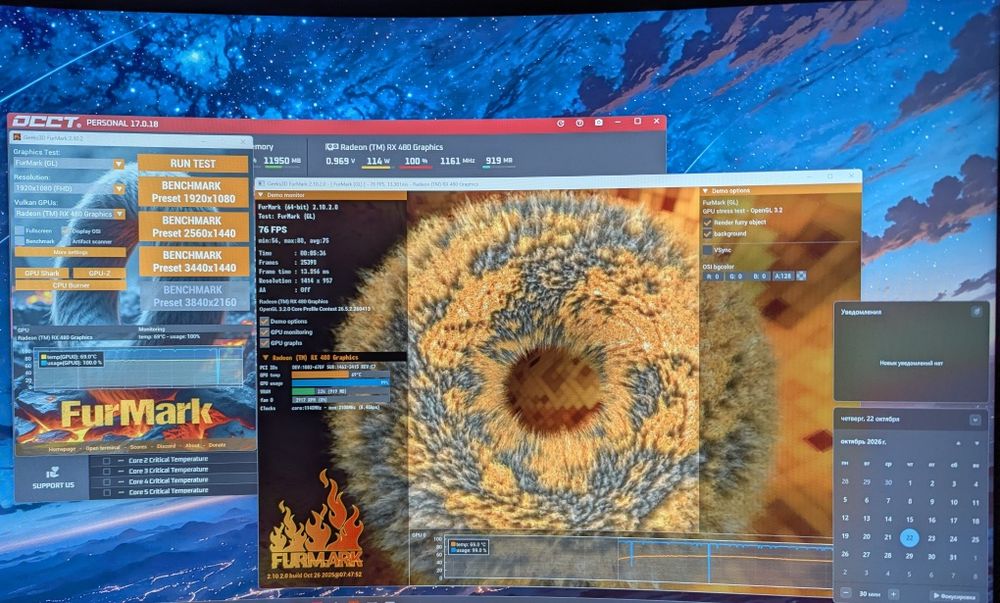Toggle the Benchmark checkbox in FurMark launcher

click(x=20, y=241)
